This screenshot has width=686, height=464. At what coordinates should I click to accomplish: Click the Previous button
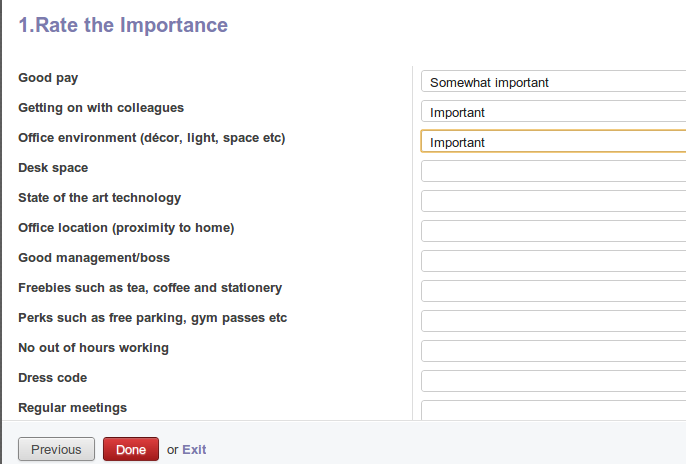56,449
